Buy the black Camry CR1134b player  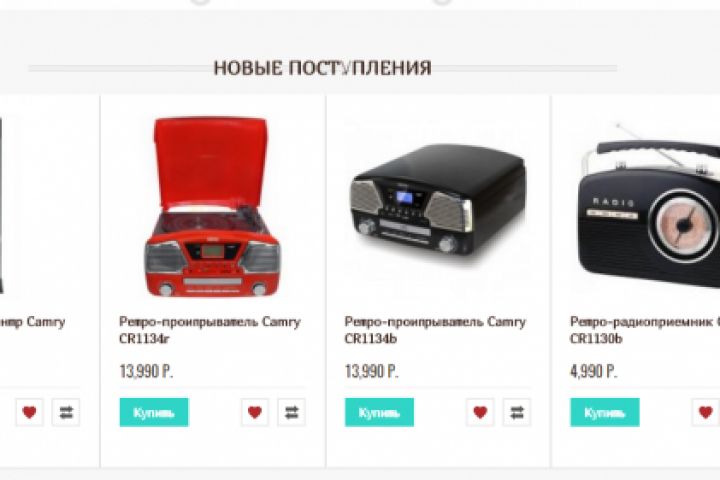click(379, 412)
